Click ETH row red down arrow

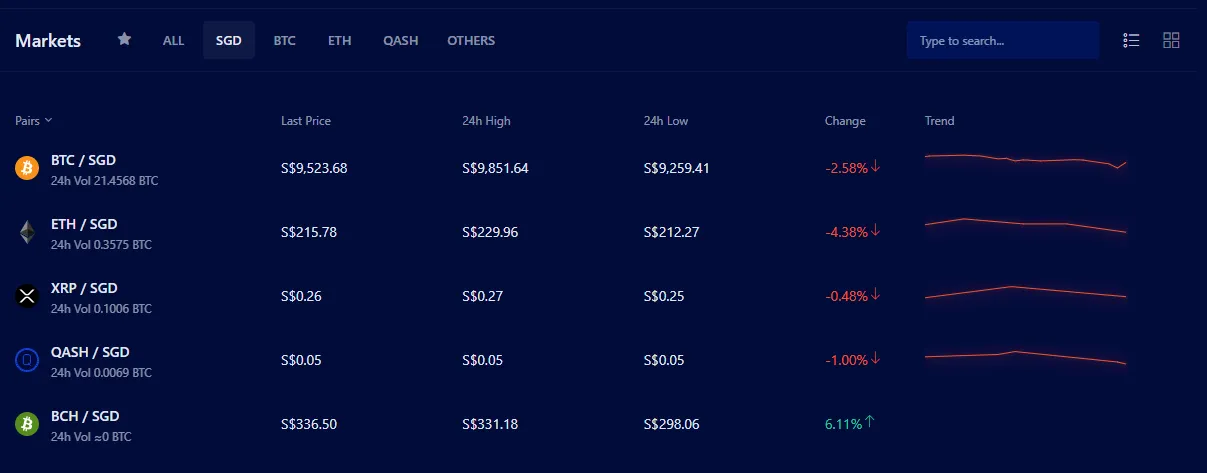click(x=876, y=231)
